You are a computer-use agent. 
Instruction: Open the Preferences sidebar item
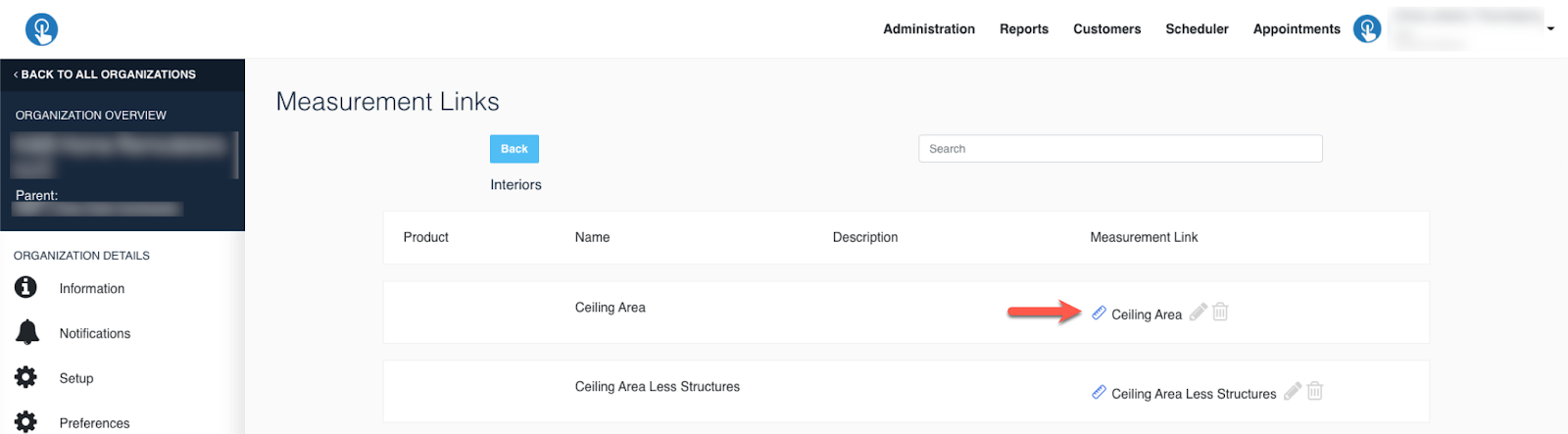[94, 423]
